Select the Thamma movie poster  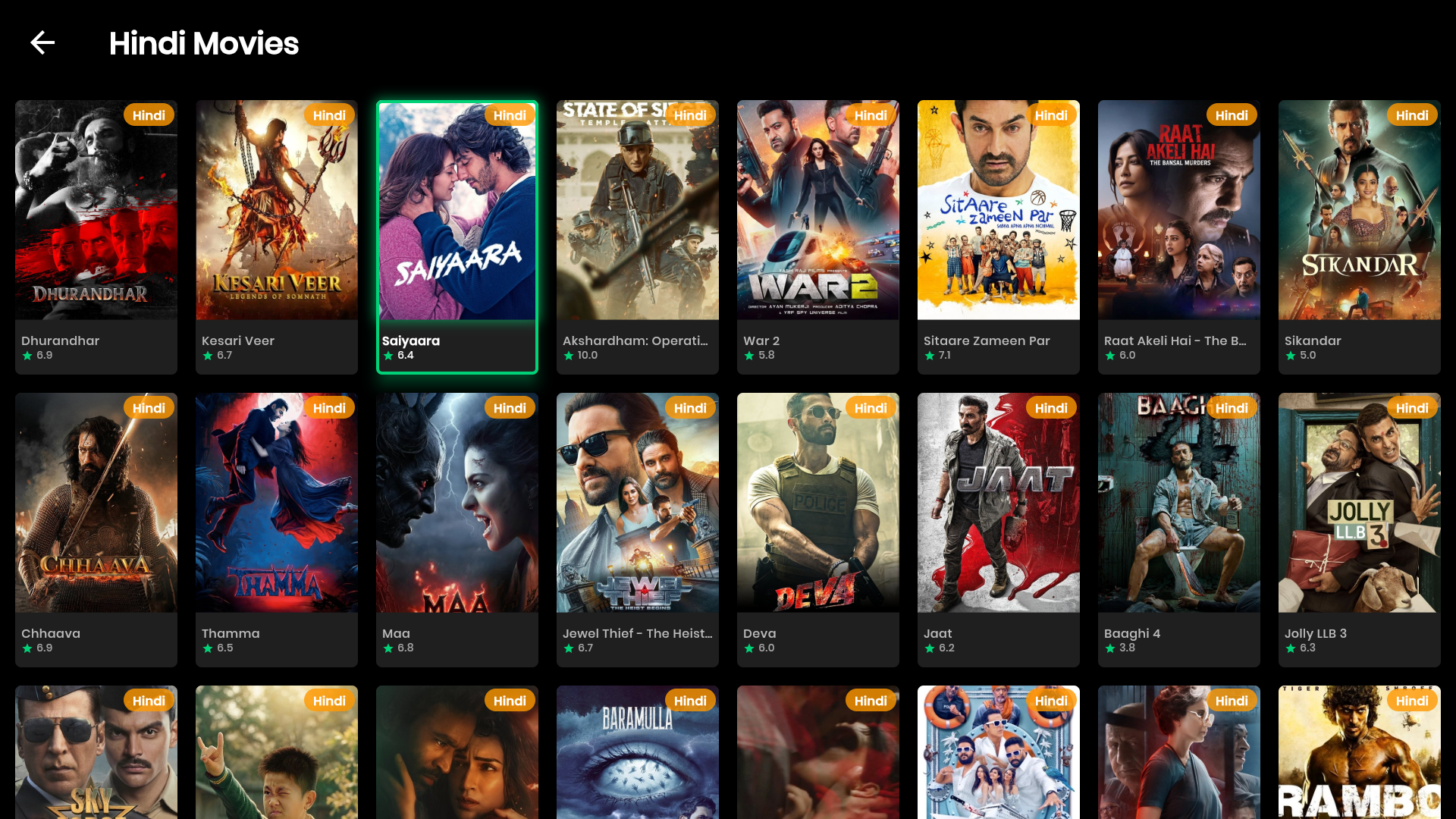(277, 503)
